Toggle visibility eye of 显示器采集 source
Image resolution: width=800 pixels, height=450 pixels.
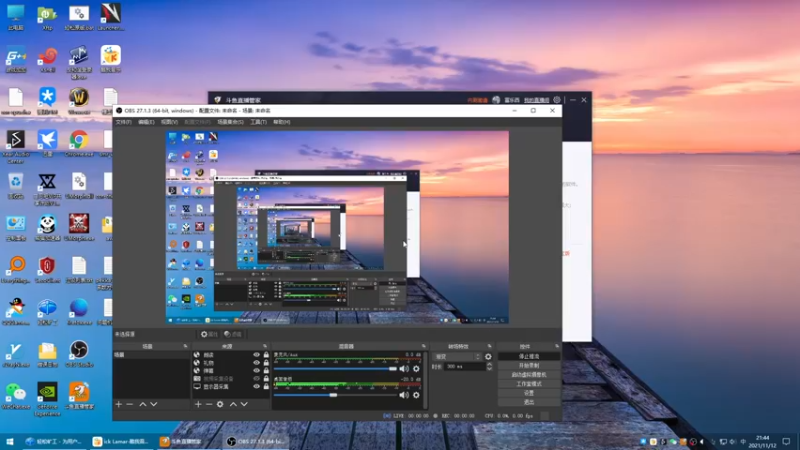[x=257, y=386]
